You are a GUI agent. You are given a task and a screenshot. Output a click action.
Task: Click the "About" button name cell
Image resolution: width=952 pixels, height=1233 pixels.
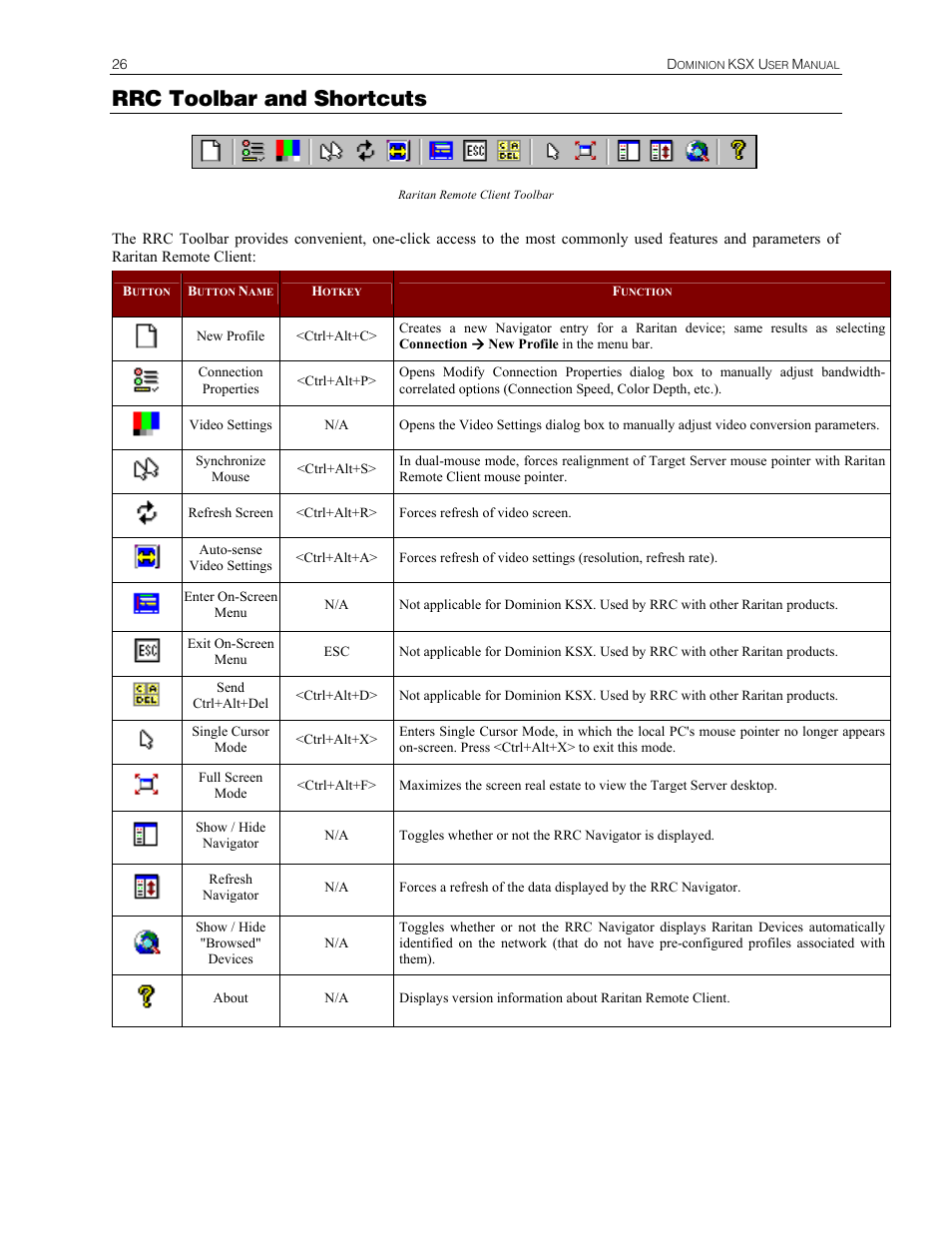[231, 998]
